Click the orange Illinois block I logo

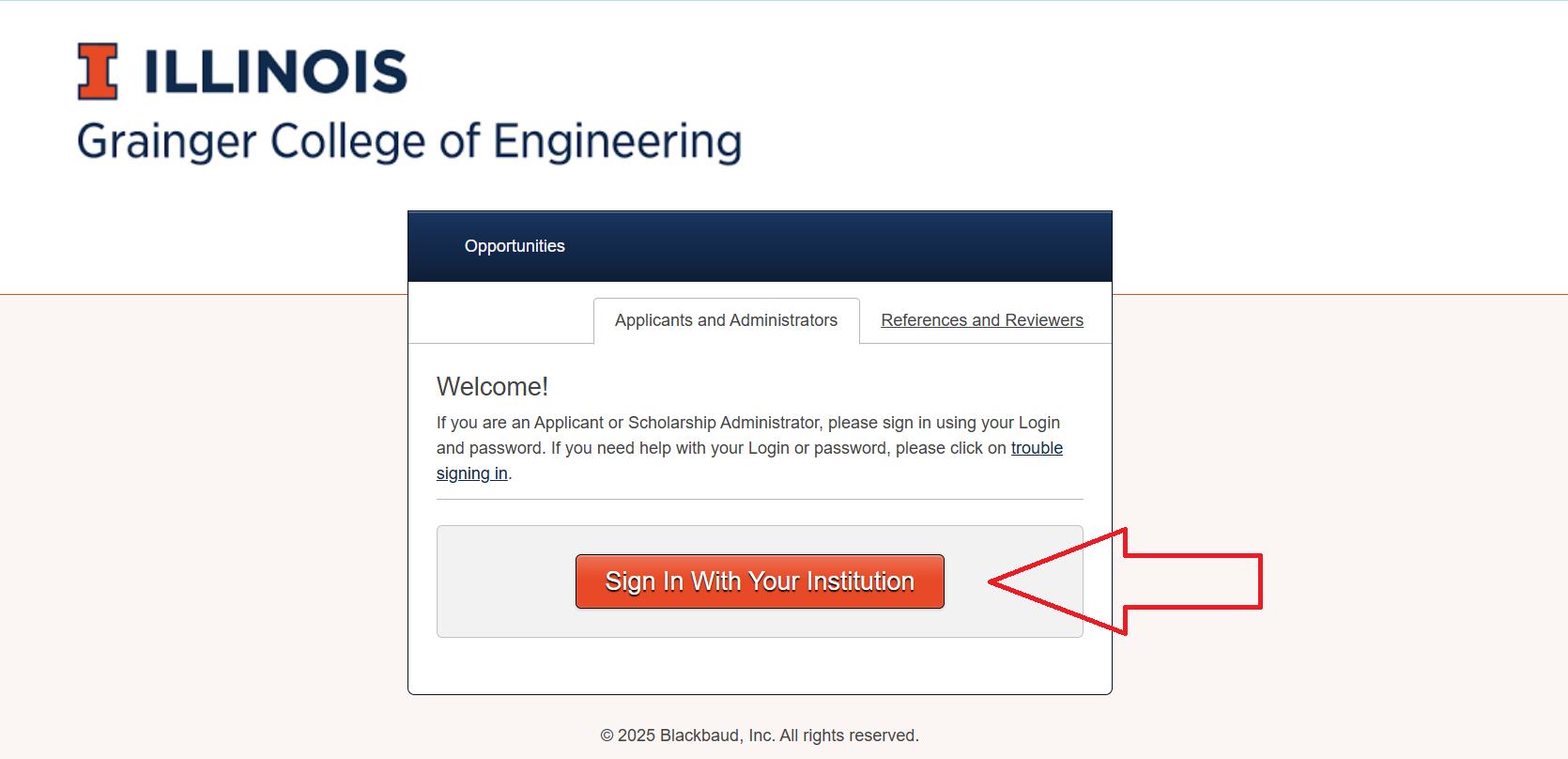[x=98, y=71]
